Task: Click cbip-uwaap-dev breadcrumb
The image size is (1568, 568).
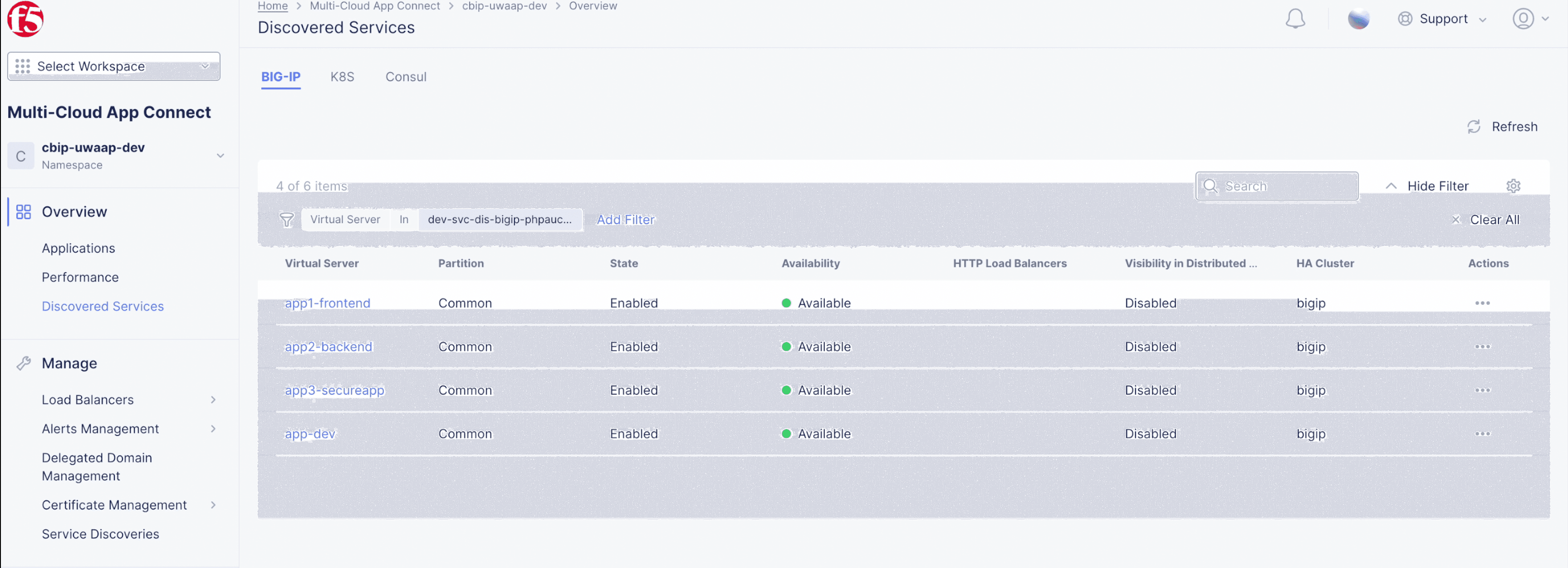Action: point(504,6)
